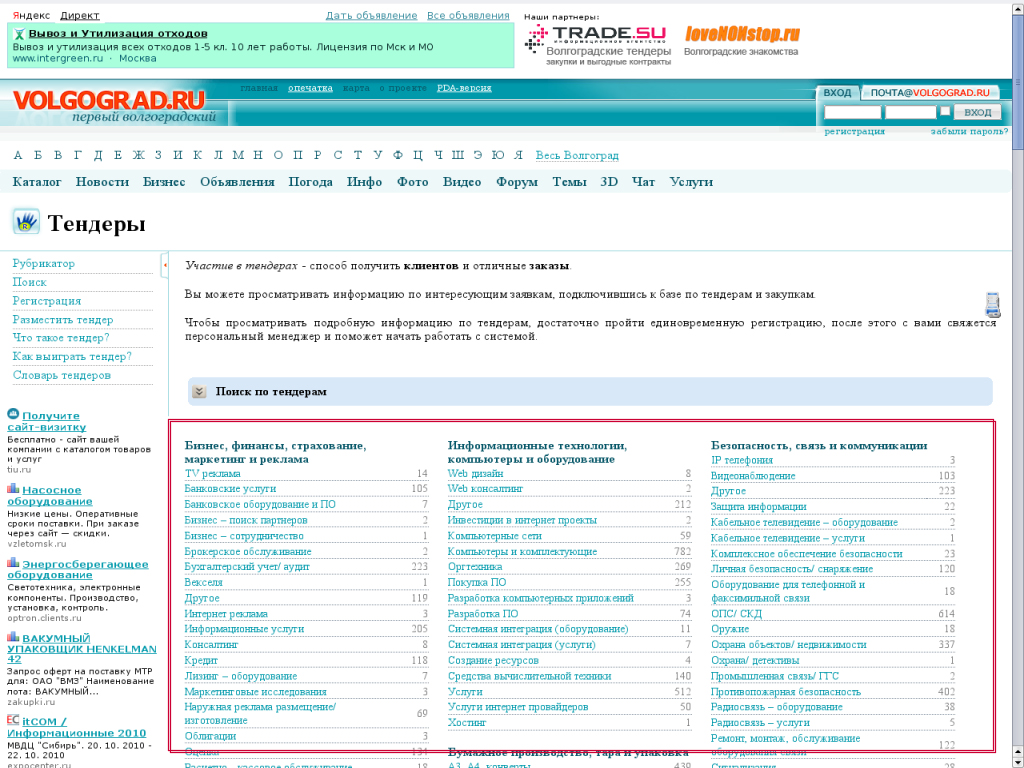Open the Форум menu item
This screenshot has height=768, width=1024.
pos(517,182)
